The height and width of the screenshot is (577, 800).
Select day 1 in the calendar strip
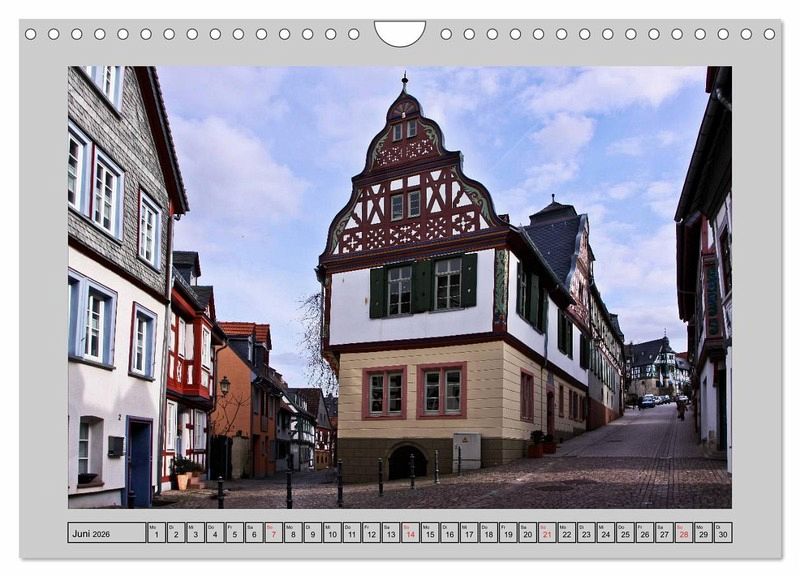click(x=156, y=532)
